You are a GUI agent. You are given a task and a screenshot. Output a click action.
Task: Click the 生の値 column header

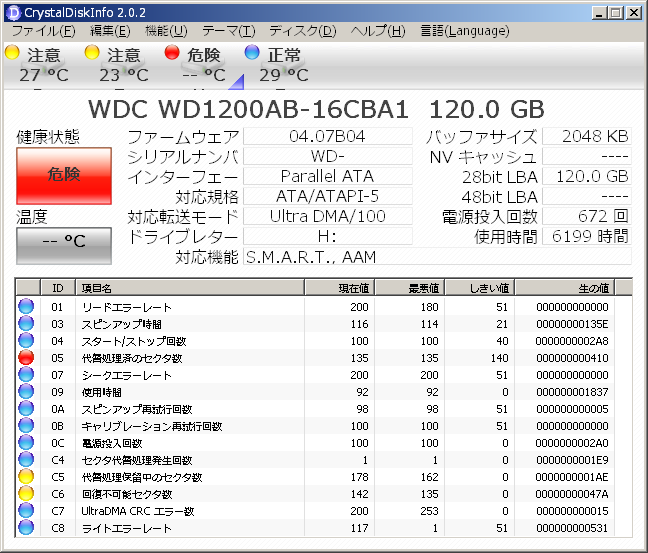pyautogui.click(x=565, y=288)
